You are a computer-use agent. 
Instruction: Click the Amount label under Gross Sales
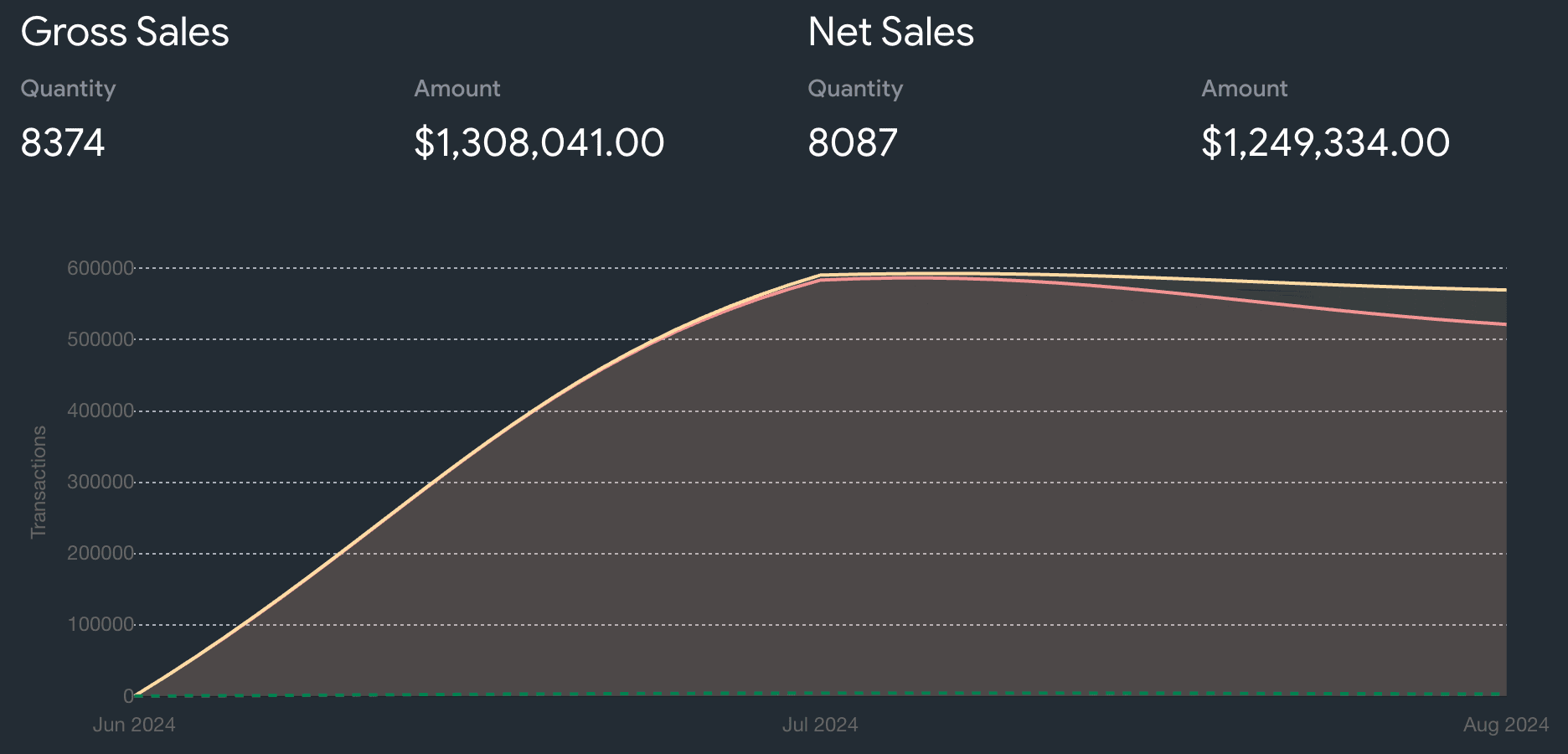[456, 89]
